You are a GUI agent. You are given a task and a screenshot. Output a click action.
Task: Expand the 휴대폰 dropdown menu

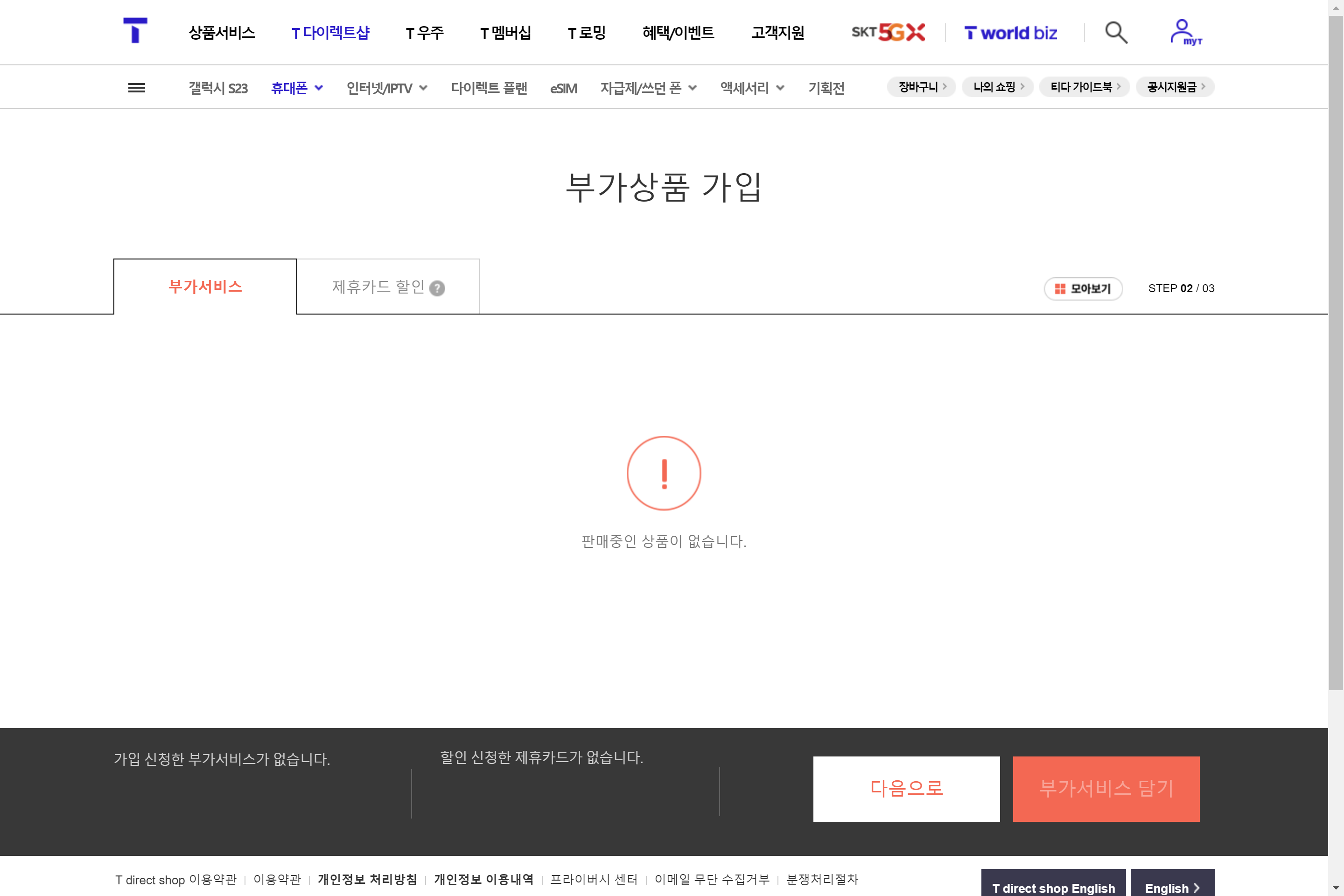tap(297, 88)
